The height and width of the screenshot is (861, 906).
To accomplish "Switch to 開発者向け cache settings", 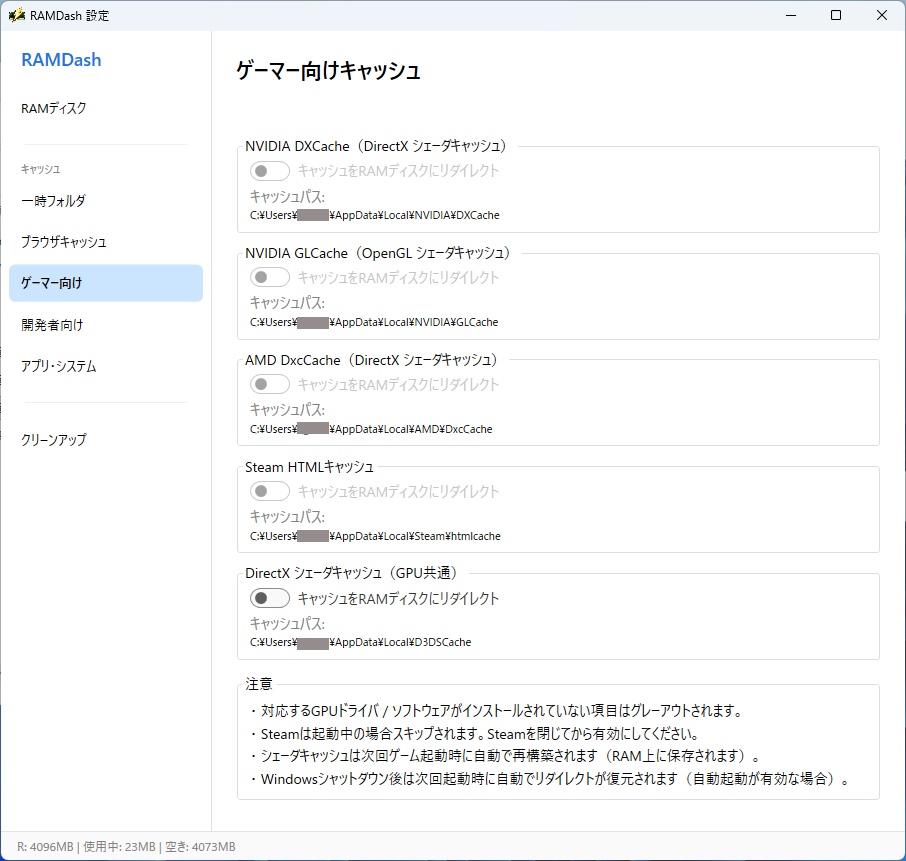I will point(52,325).
